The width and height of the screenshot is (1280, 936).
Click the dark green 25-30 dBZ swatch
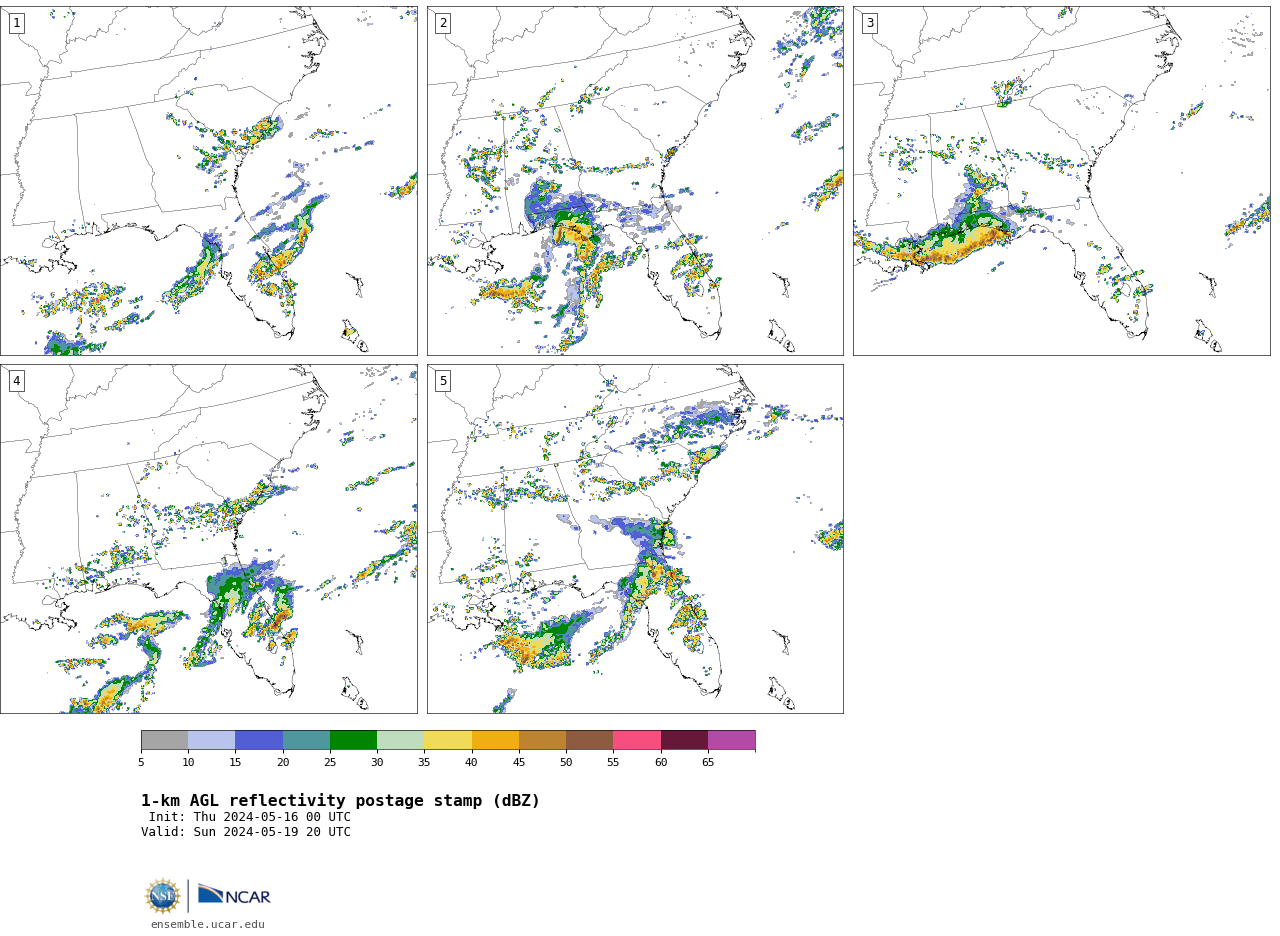point(353,740)
